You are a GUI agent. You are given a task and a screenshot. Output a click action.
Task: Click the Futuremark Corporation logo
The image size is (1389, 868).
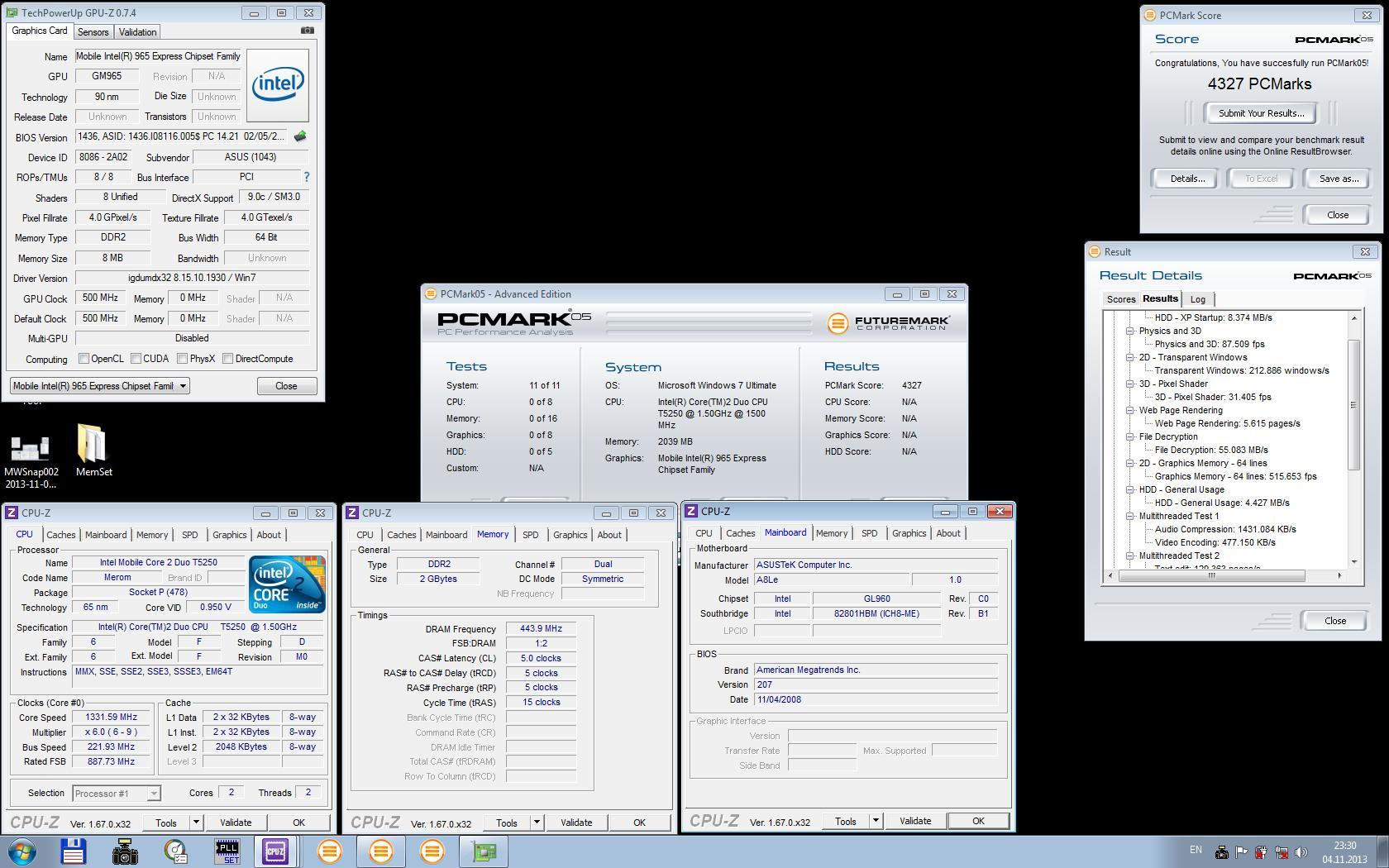coord(889,323)
